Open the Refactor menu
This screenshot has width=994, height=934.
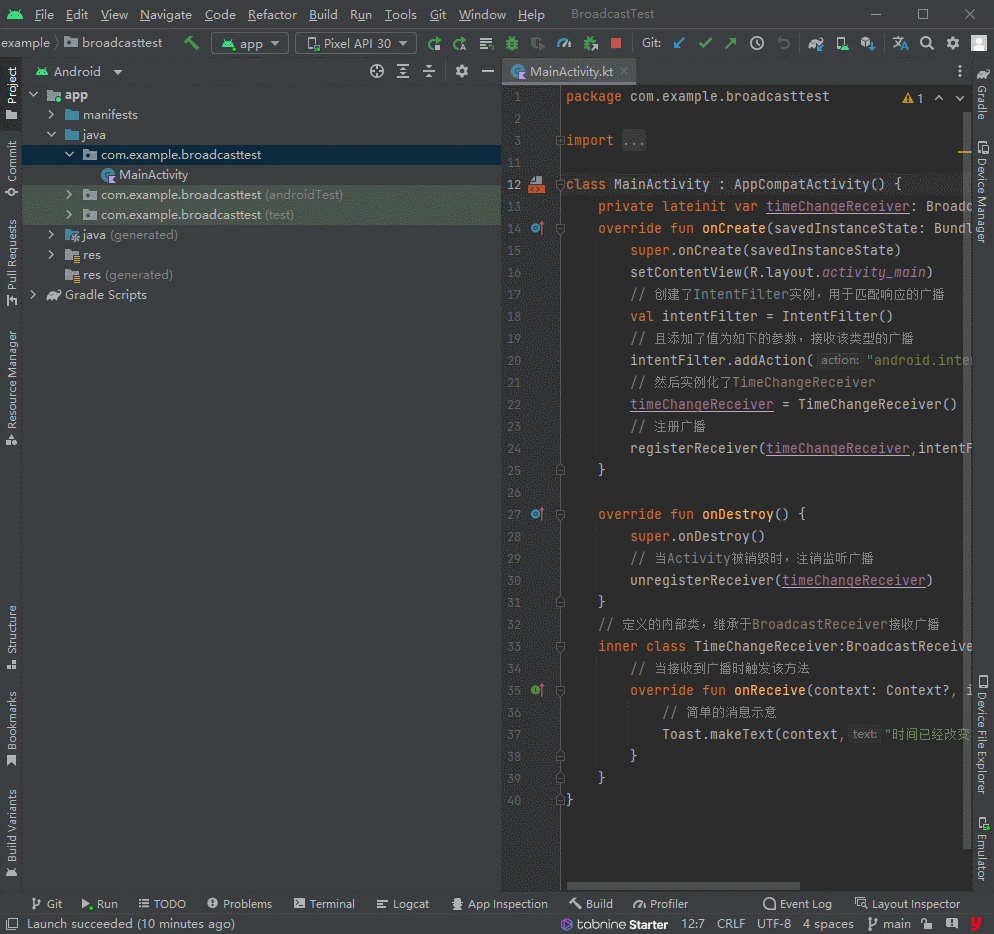(x=272, y=14)
